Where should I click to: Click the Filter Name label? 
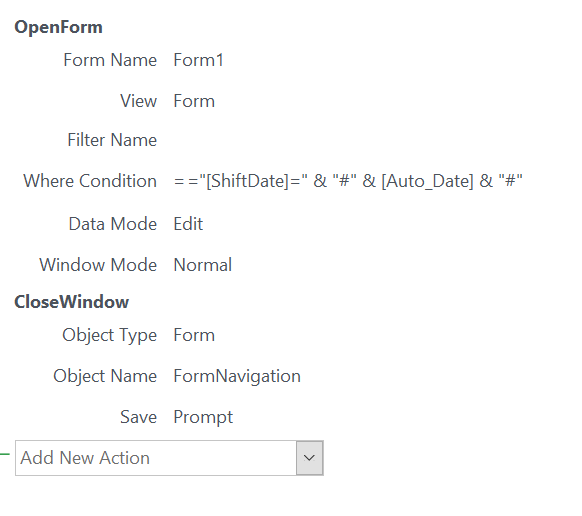112,140
